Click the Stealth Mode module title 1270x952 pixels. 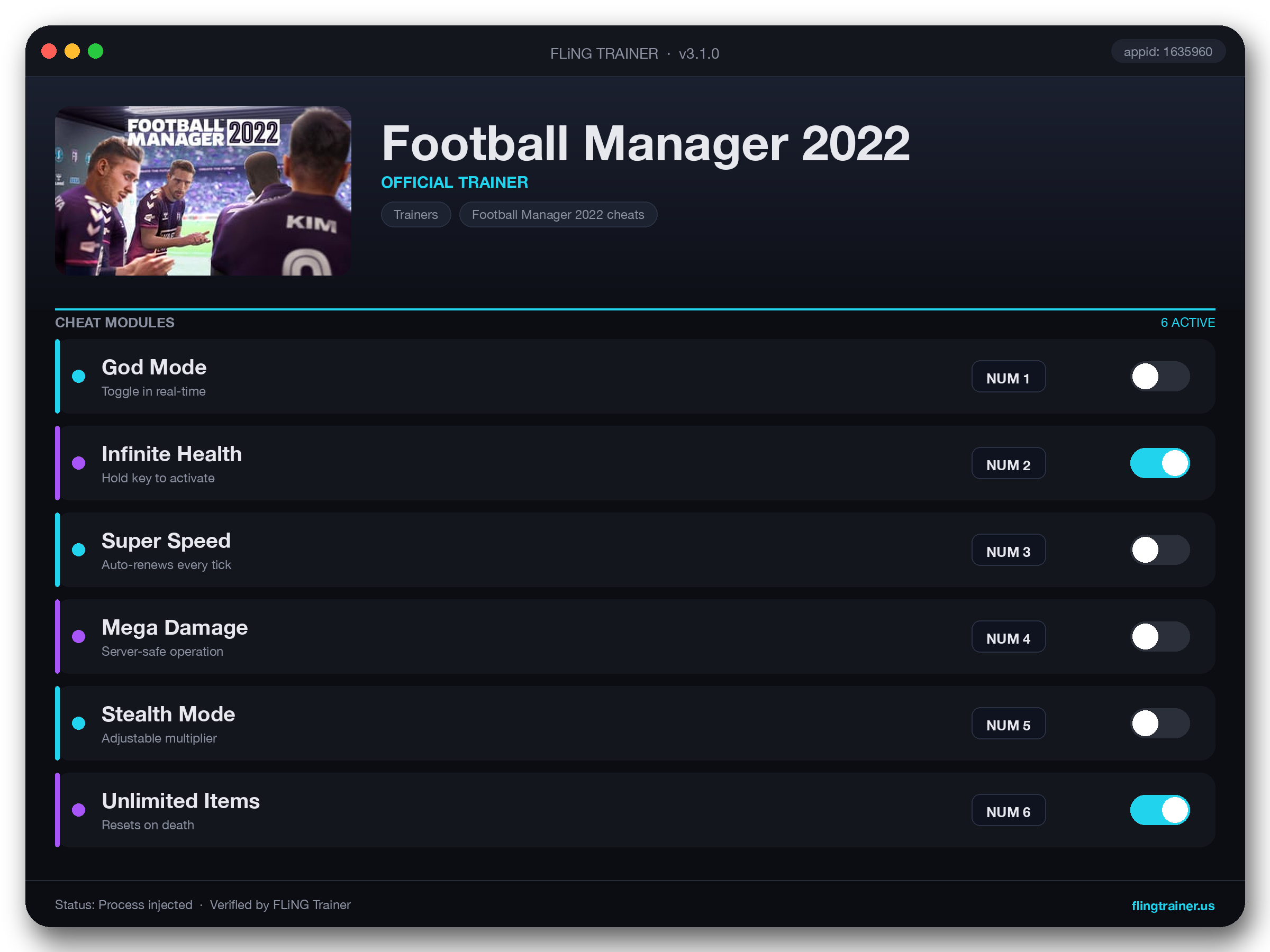pos(168,714)
